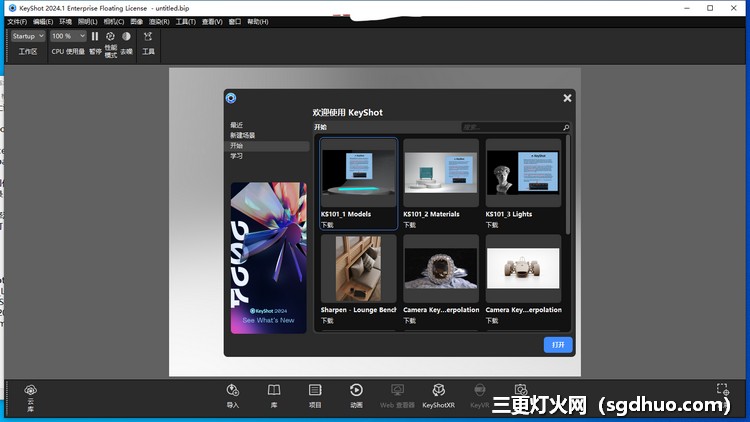Viewport: 750px width, 422px height.
Task: Open the 窗口 menu
Action: point(235,22)
